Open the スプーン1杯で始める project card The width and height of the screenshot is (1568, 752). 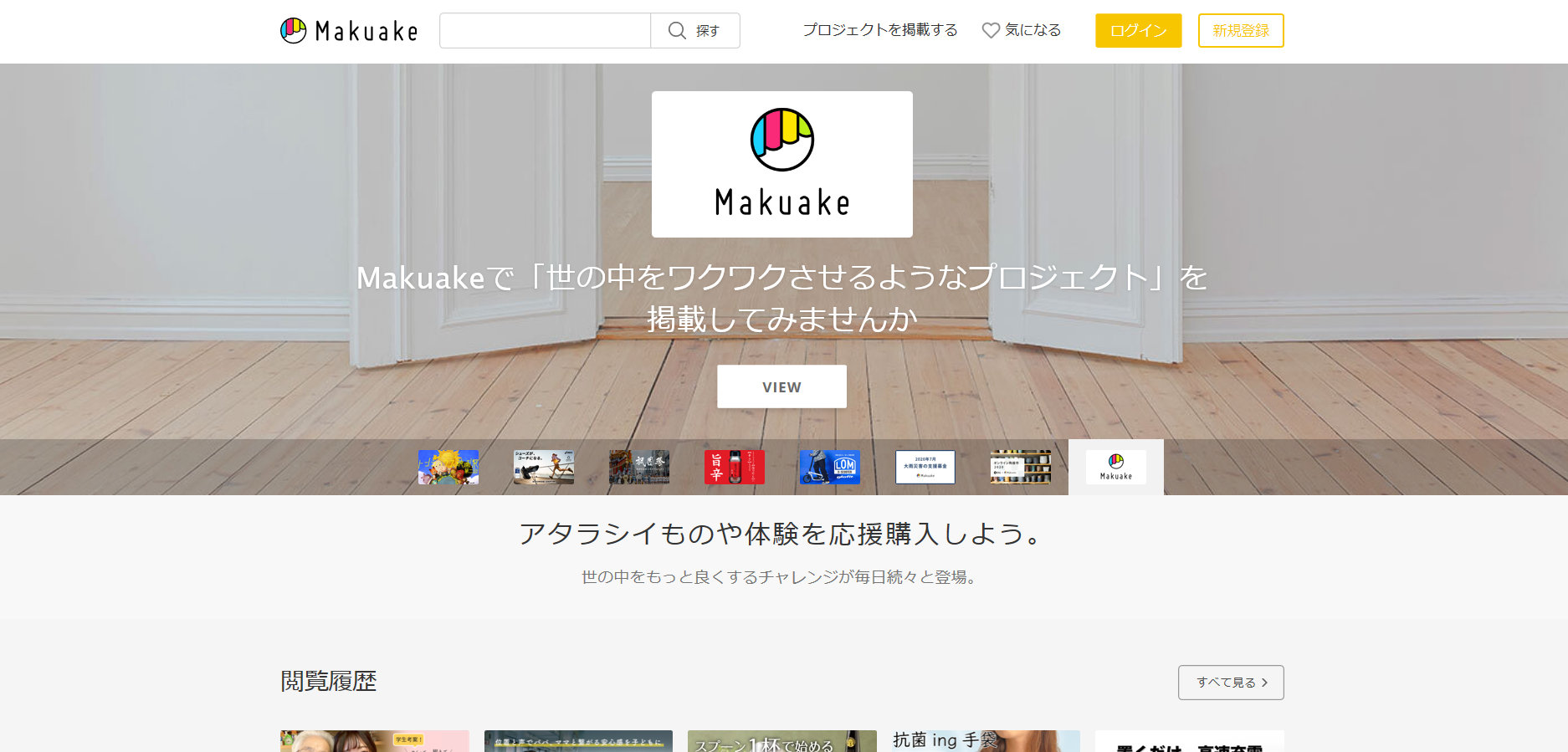(781, 742)
